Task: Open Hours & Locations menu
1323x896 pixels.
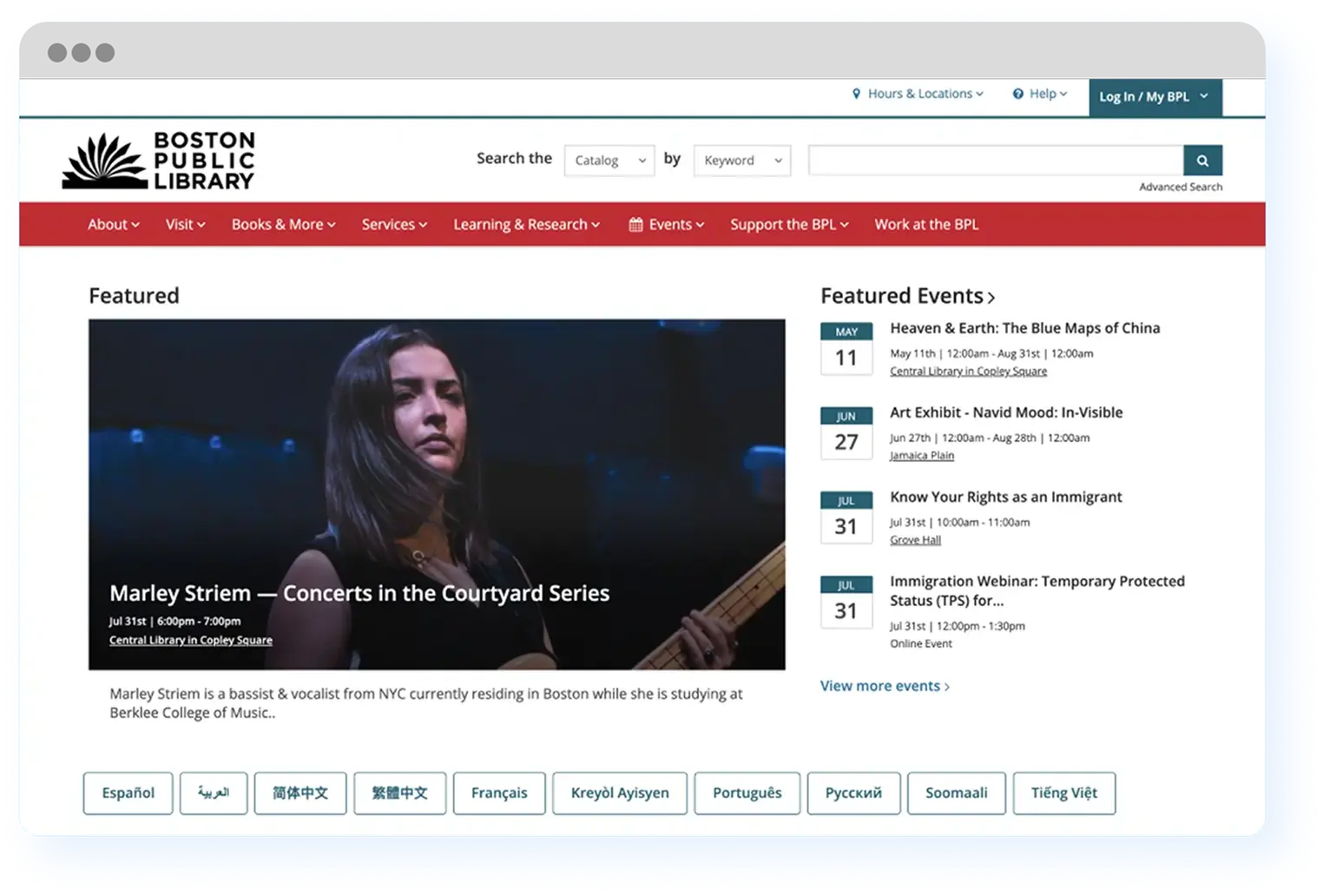Action: pyautogui.click(x=918, y=94)
